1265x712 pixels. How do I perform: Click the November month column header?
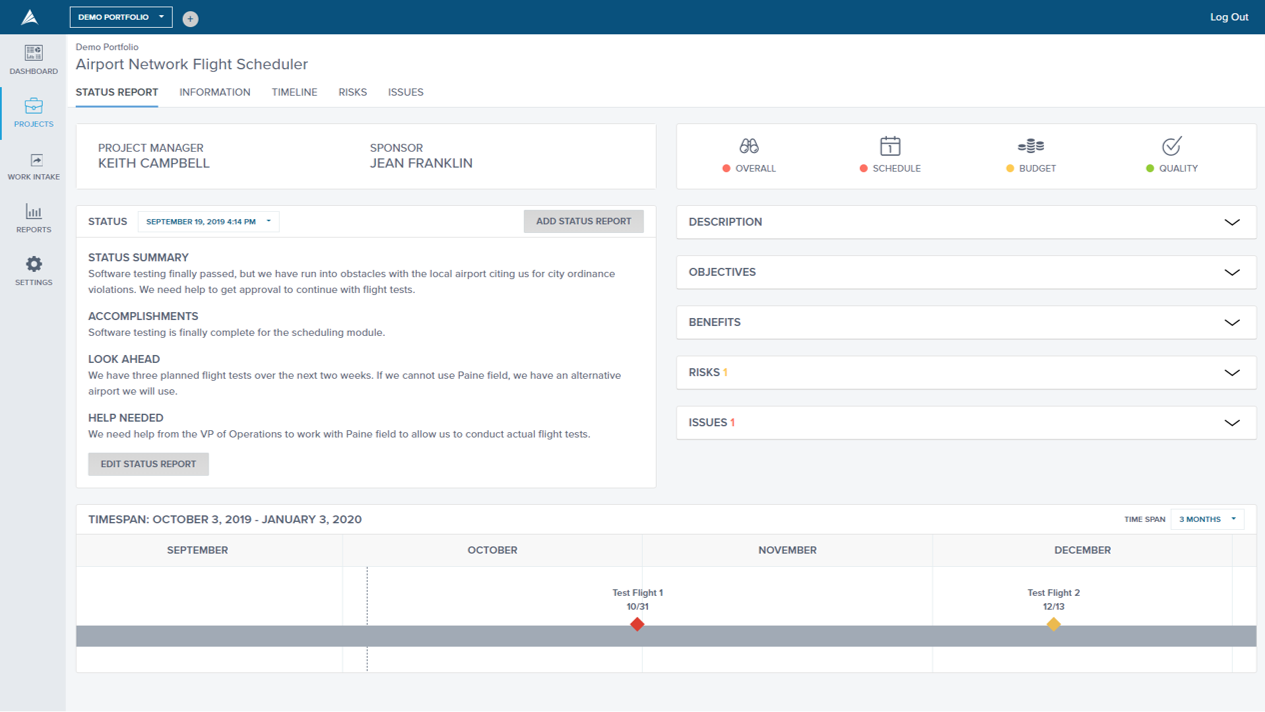tap(787, 550)
